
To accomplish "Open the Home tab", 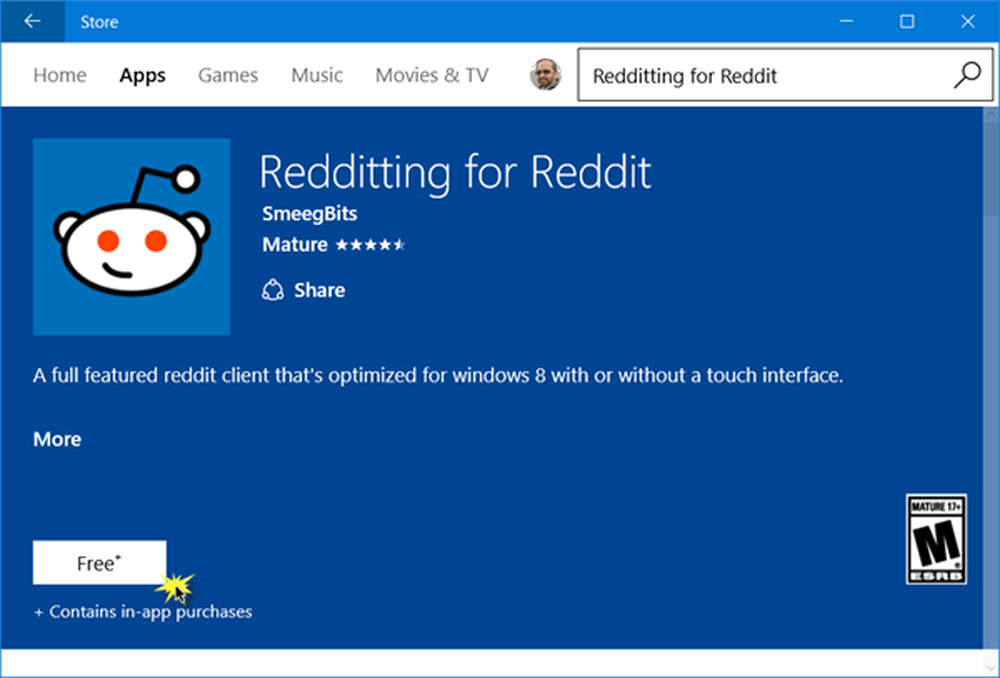I will 60,75.
